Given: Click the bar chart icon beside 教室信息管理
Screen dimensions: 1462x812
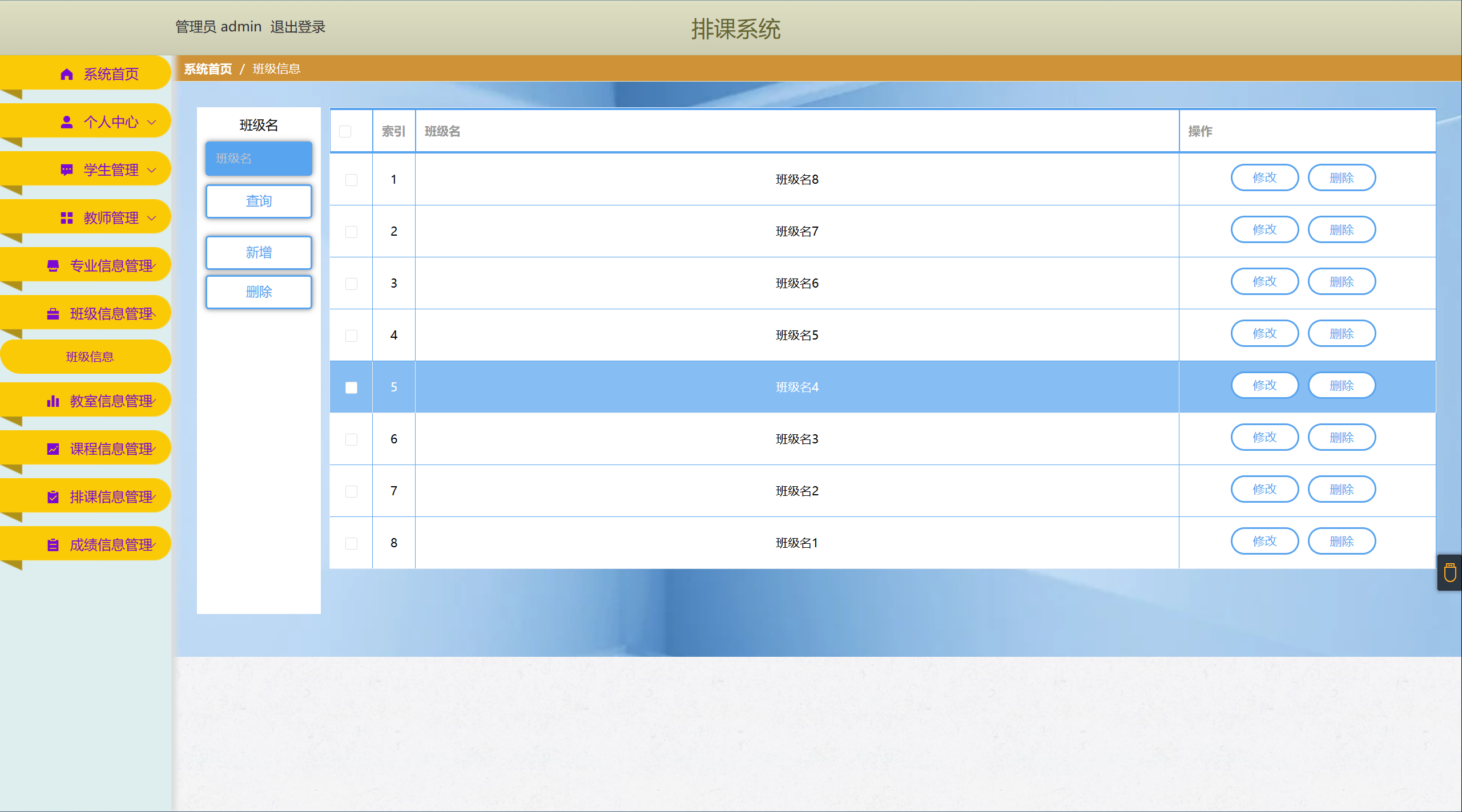Looking at the screenshot, I should point(53,401).
